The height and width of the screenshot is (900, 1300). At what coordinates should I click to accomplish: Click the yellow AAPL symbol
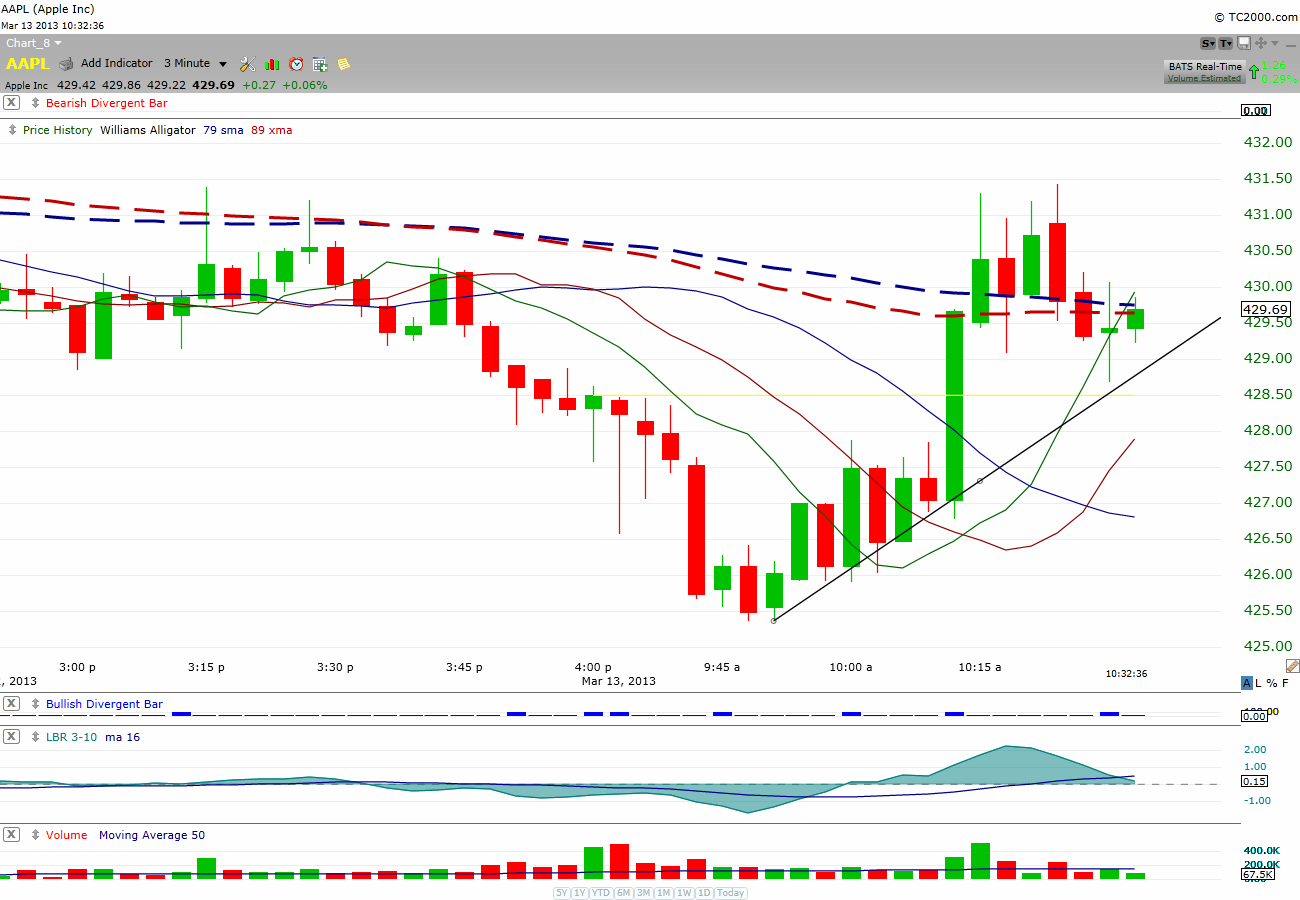point(28,63)
